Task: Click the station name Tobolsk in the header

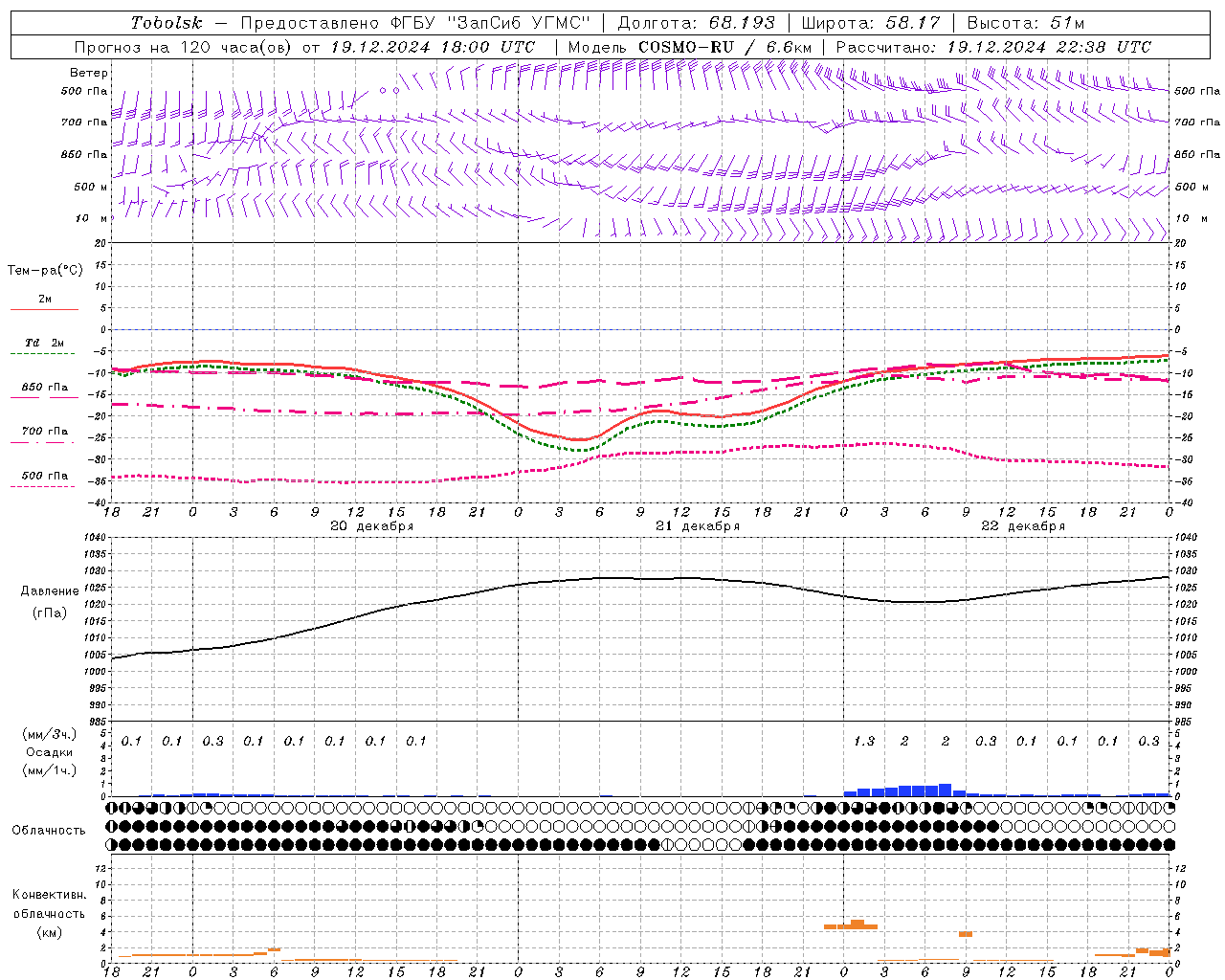Action: [167, 23]
